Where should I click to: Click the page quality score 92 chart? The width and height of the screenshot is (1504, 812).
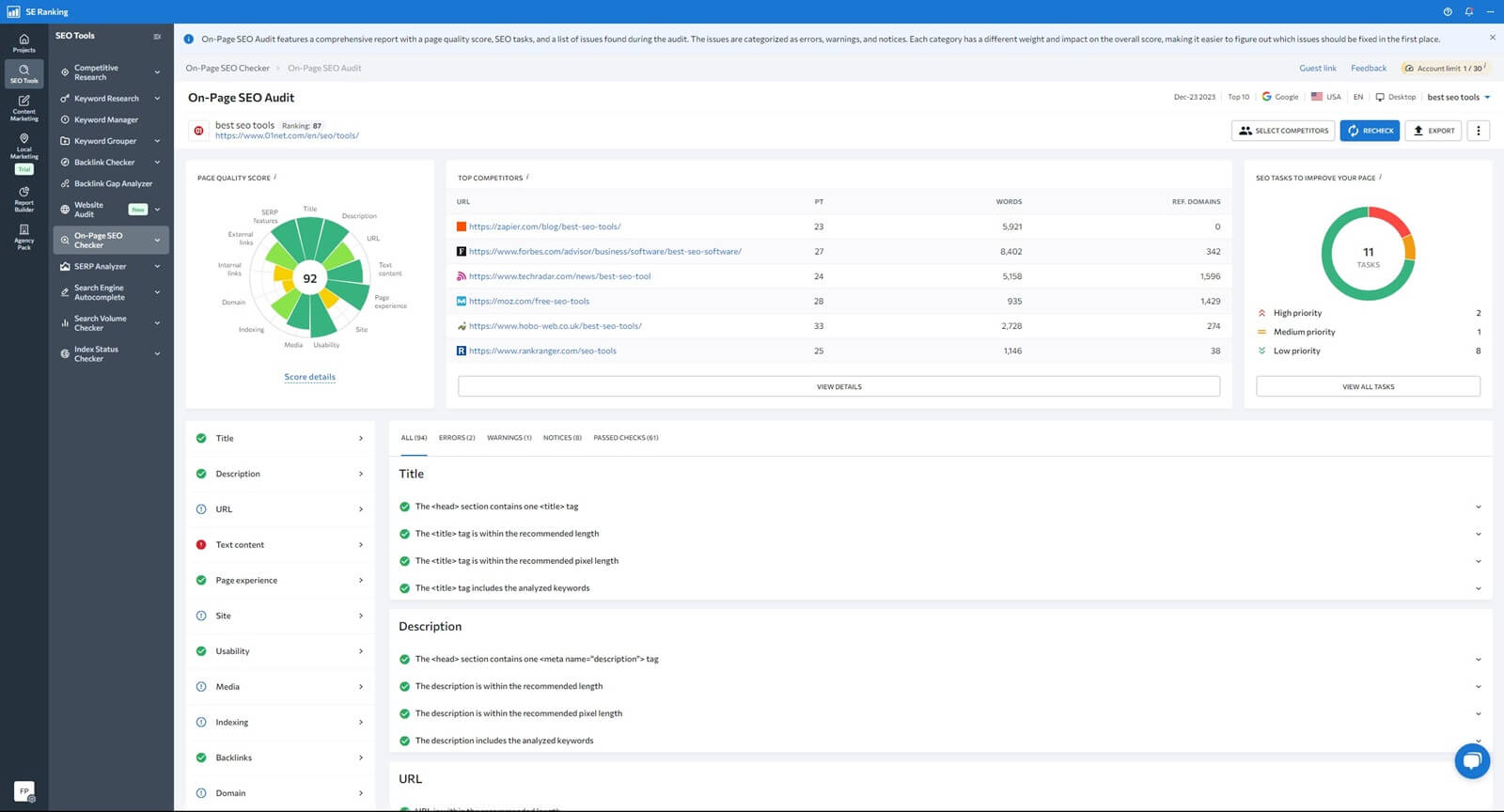click(309, 278)
